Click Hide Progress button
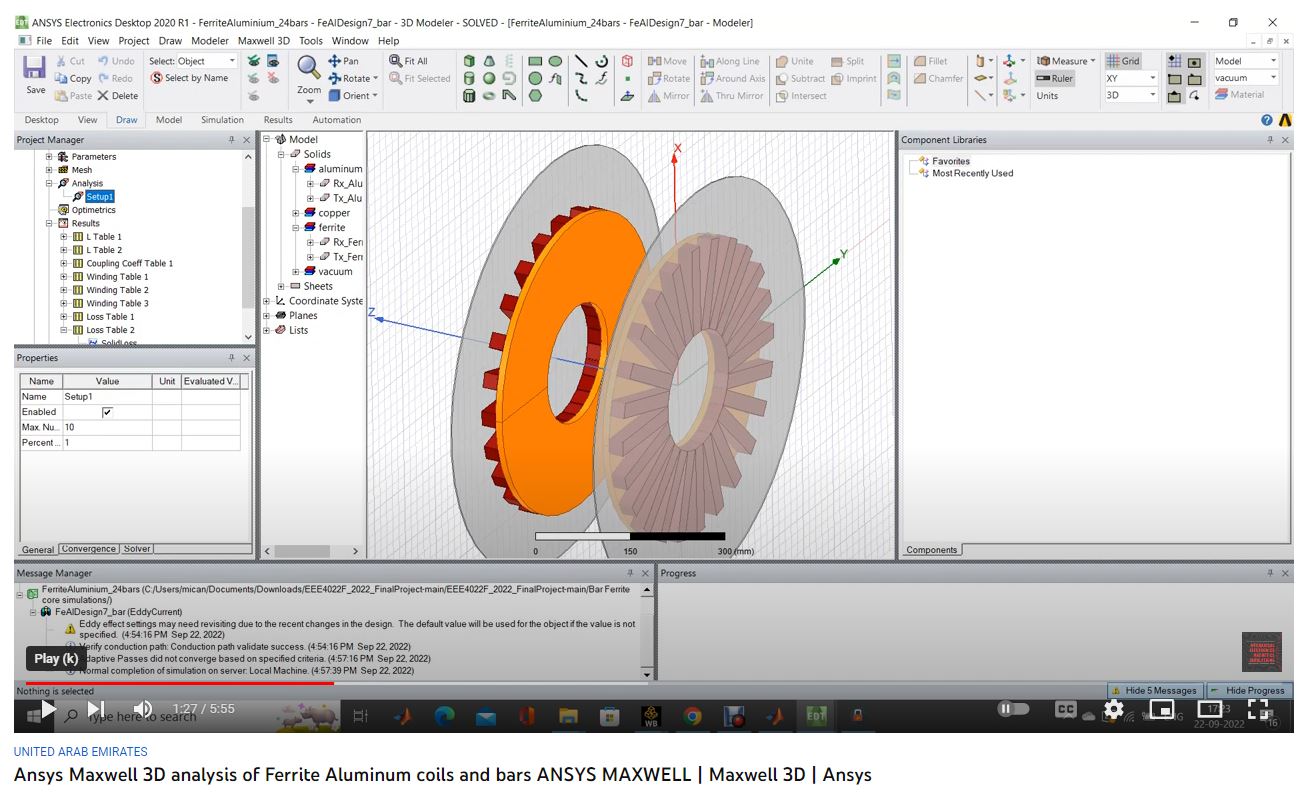The image size is (1305, 795). (1249, 690)
